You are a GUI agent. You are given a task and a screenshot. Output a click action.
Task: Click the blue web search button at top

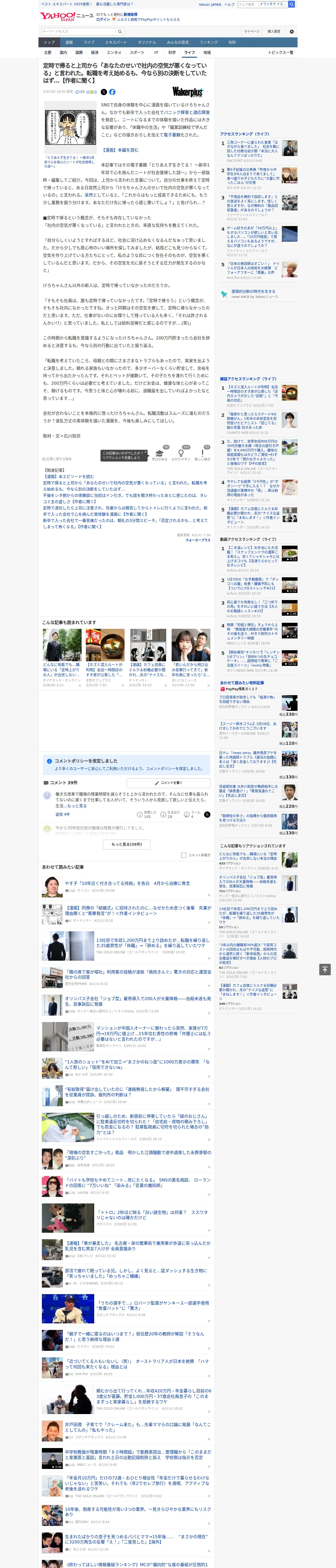(292, 4)
